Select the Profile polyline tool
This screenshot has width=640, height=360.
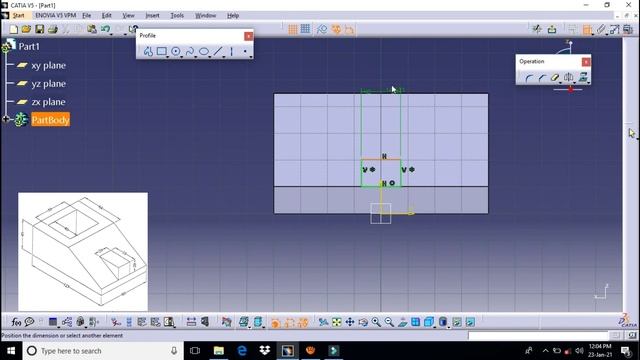(148, 51)
